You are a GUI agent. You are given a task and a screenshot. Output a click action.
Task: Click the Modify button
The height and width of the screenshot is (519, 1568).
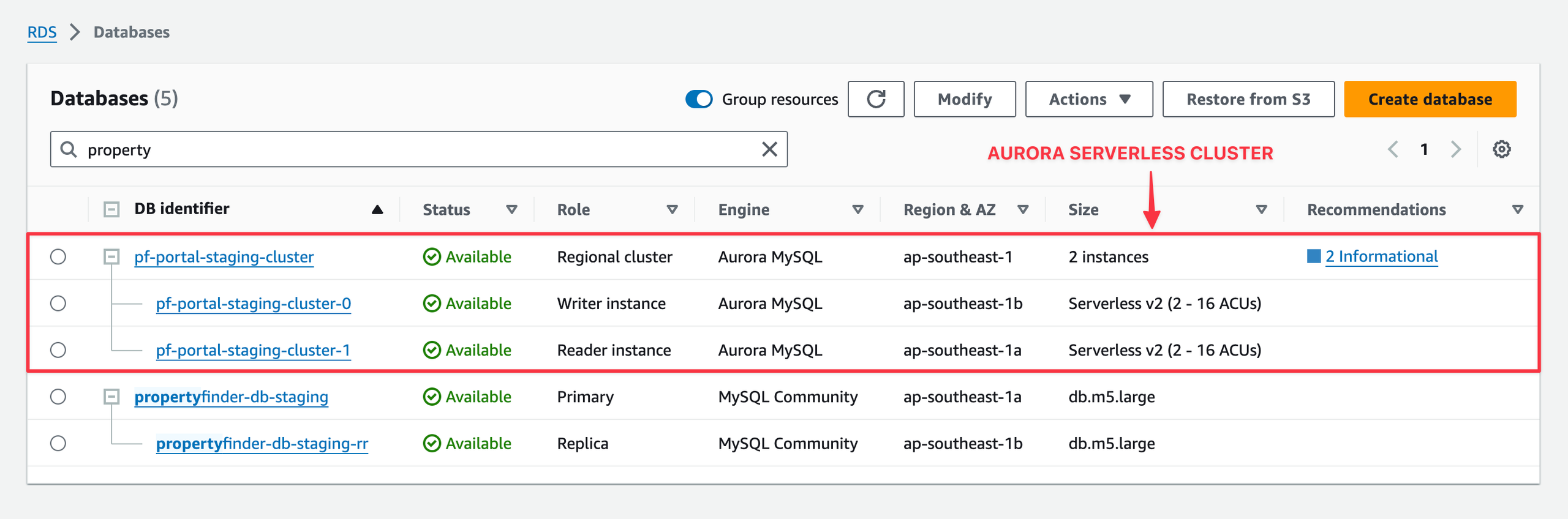click(x=965, y=99)
